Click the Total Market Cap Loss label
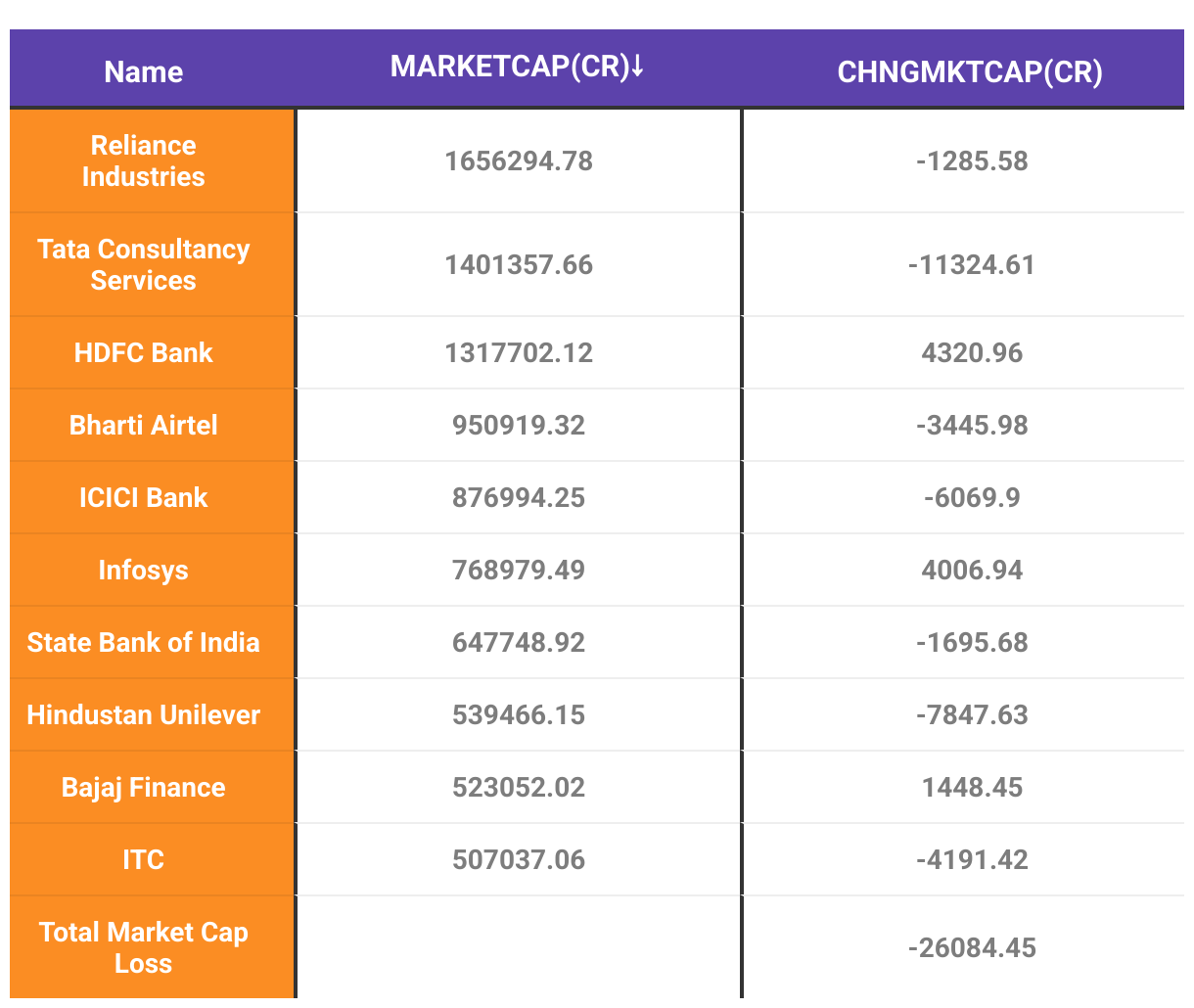The height and width of the screenshot is (1008, 1194). (144, 947)
